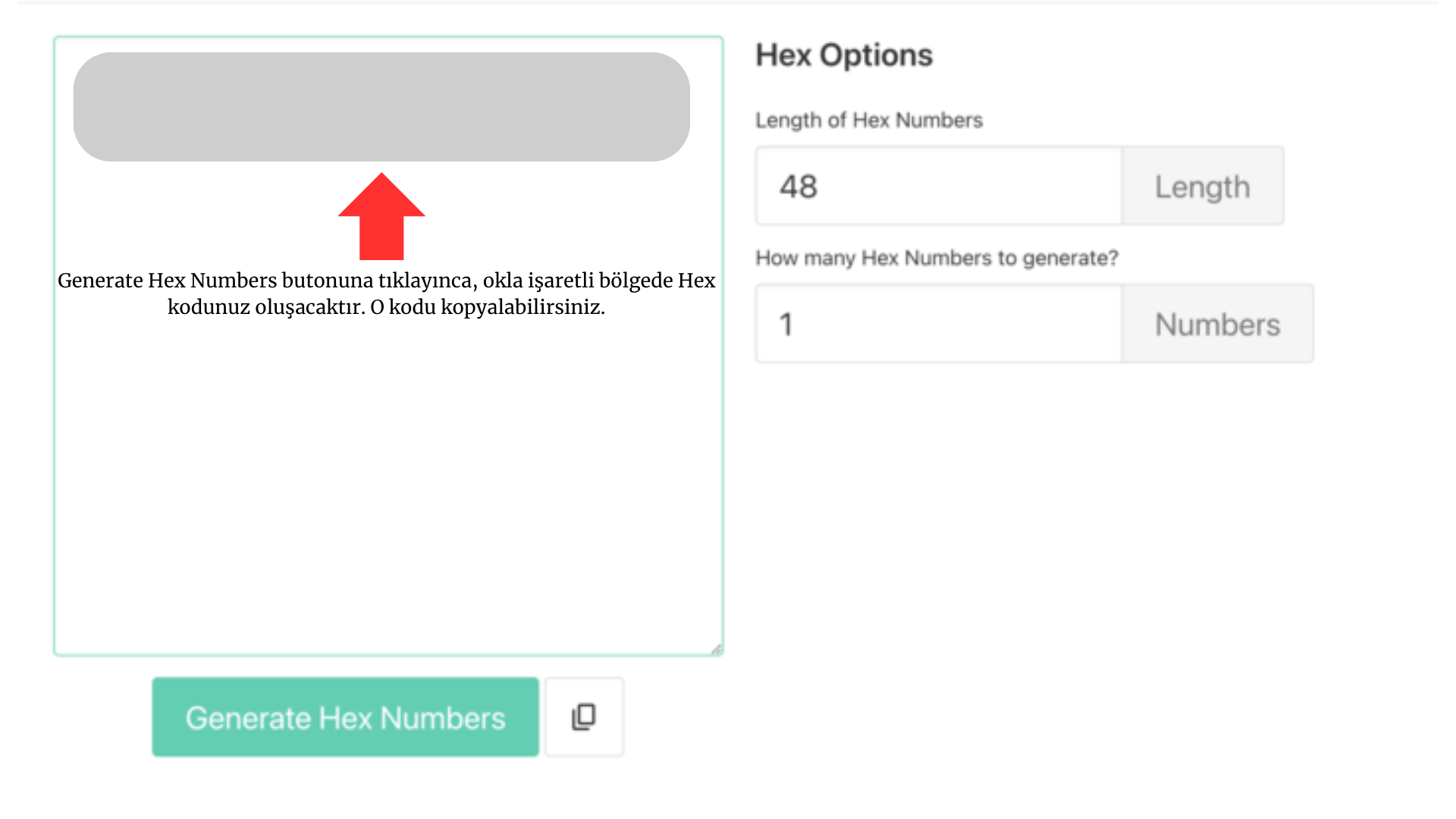Click the line 'kodunuz oluşacaktır. O kodu kopyalabilirsiniz.'
The image size is (1456, 819).
[x=386, y=307]
